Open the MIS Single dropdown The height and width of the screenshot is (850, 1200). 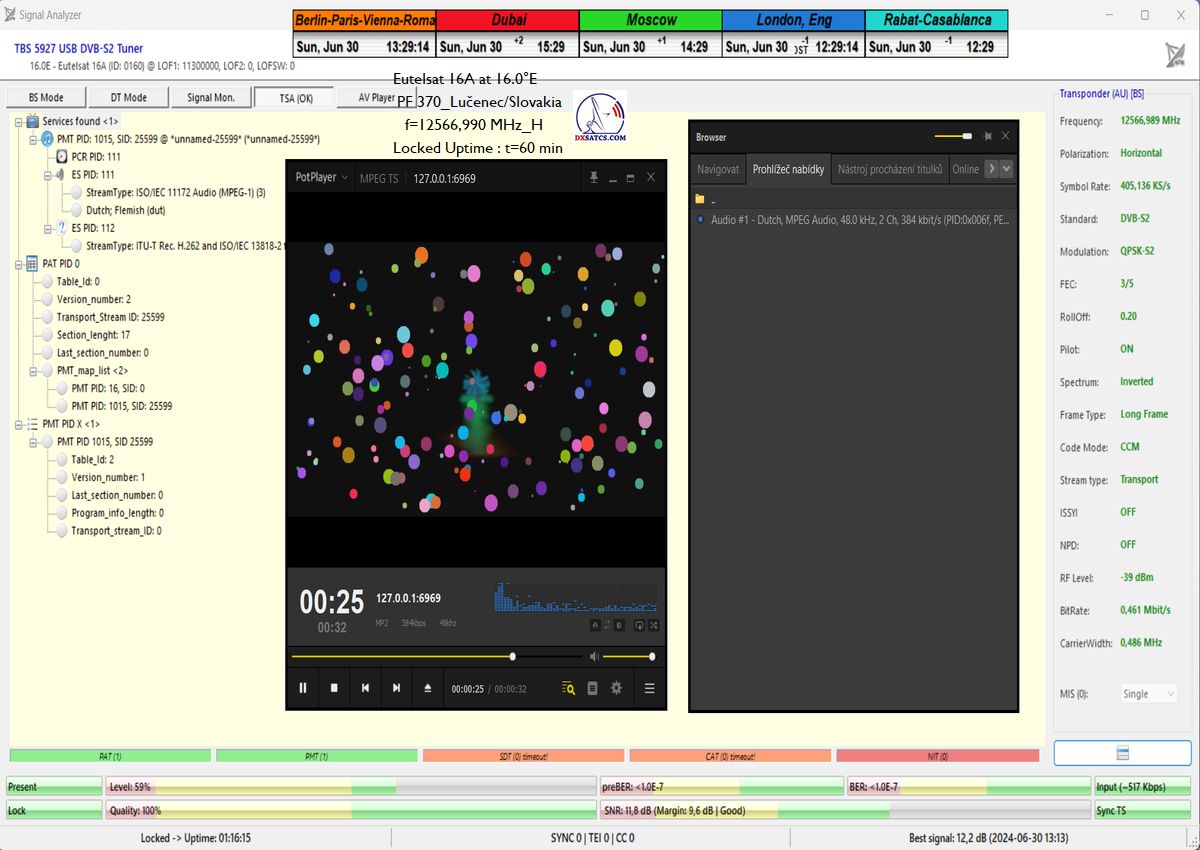[1148, 694]
